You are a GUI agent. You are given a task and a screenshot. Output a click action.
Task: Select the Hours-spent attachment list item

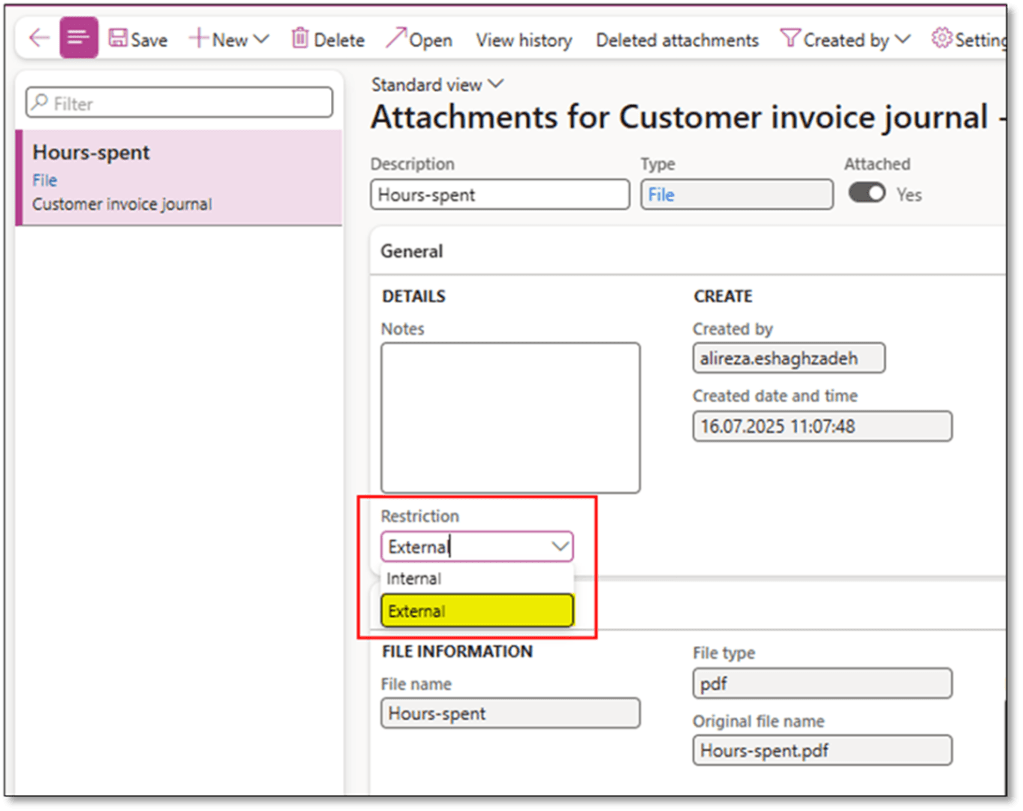click(x=178, y=177)
